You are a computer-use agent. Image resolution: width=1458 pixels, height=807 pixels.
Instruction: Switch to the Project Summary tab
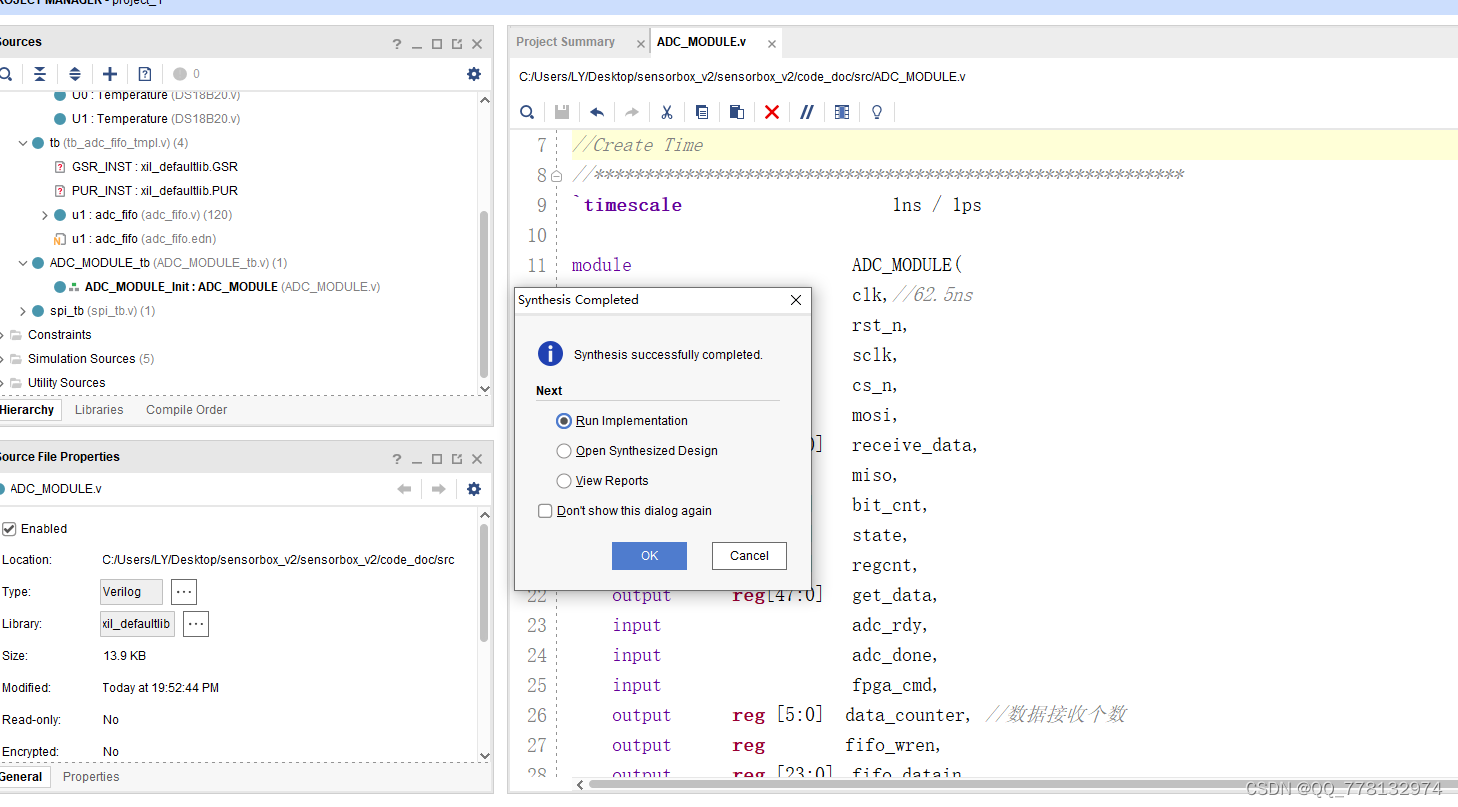click(565, 42)
